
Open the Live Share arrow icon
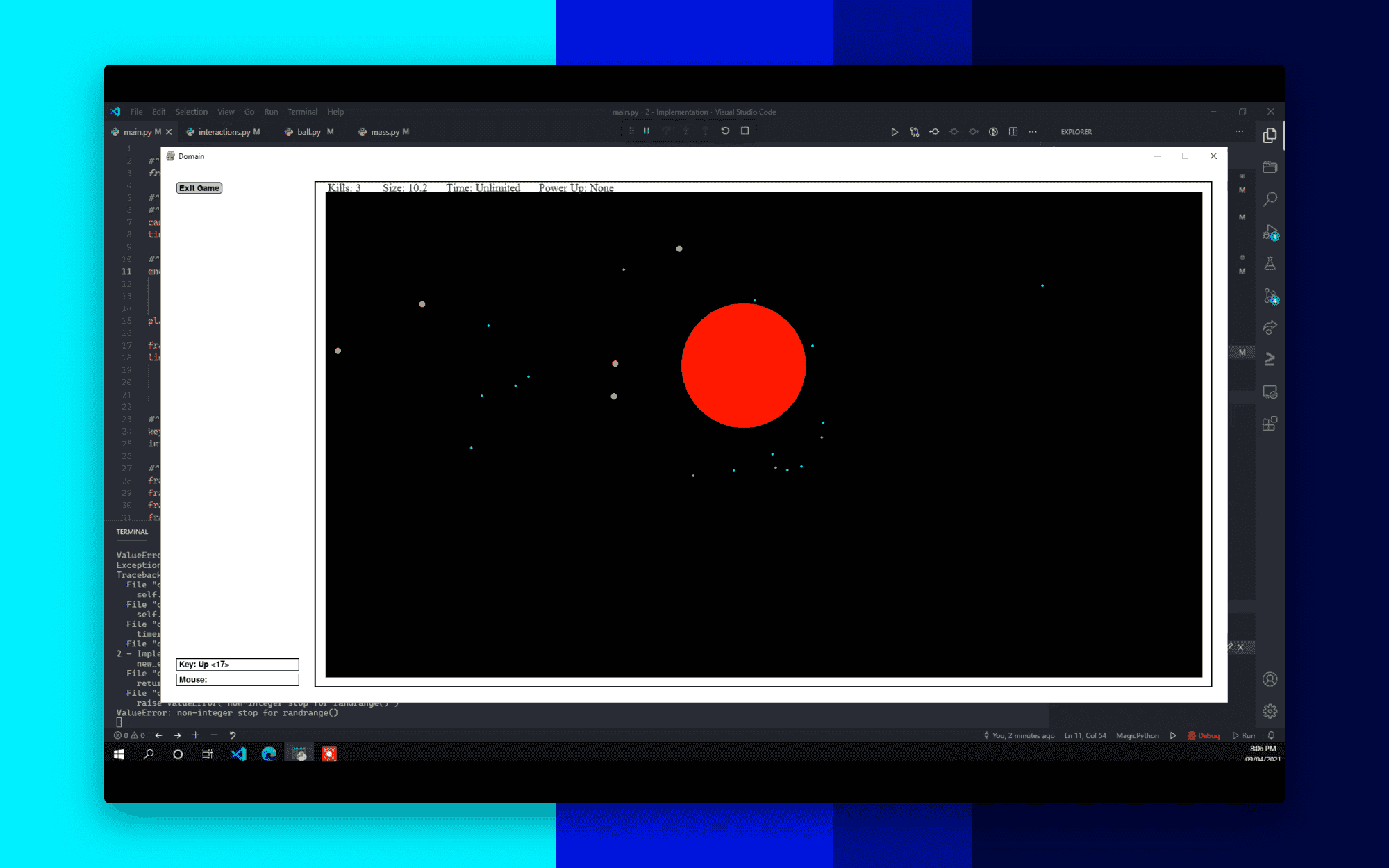pyautogui.click(x=1270, y=327)
